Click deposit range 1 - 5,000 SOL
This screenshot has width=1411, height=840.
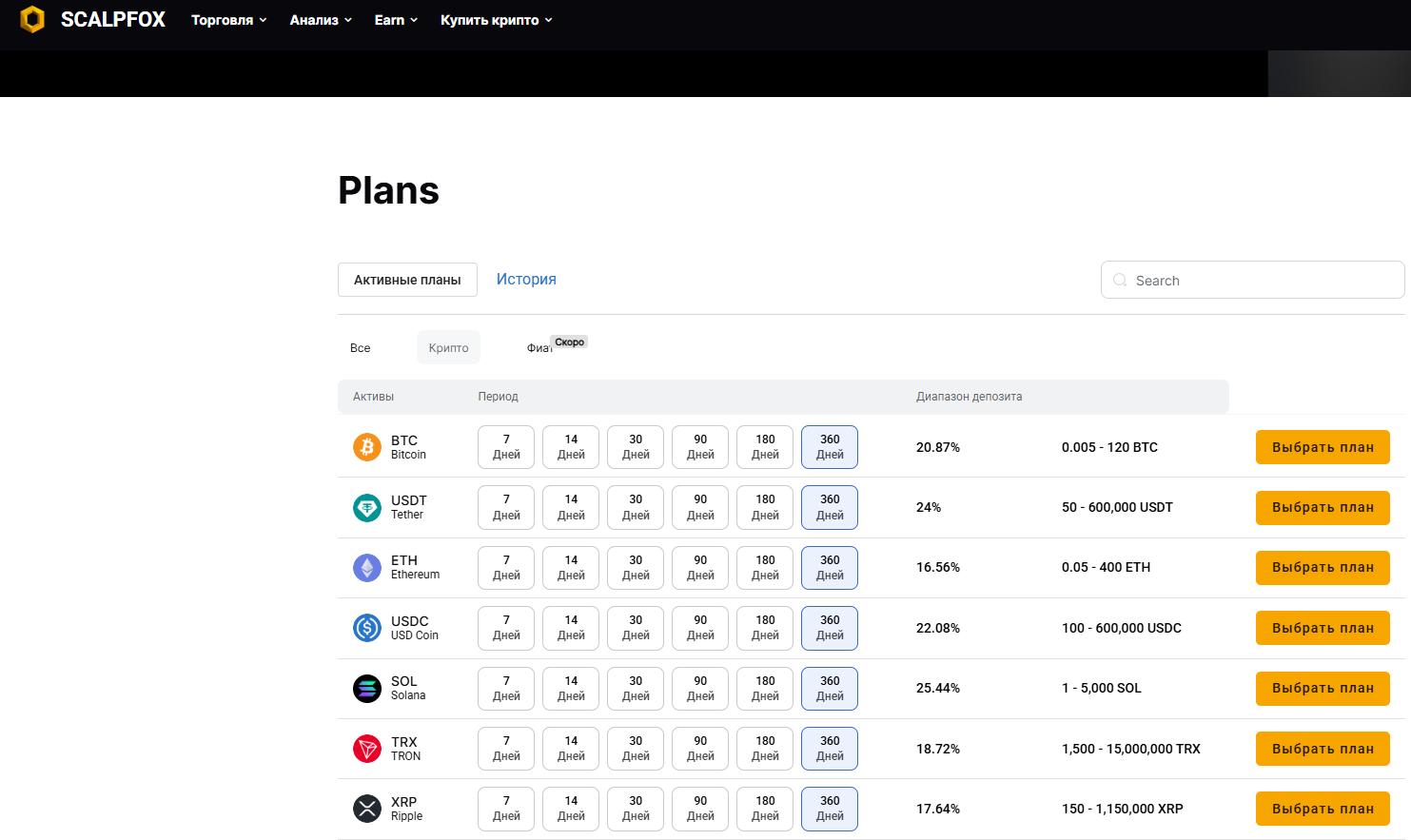[x=1102, y=688]
